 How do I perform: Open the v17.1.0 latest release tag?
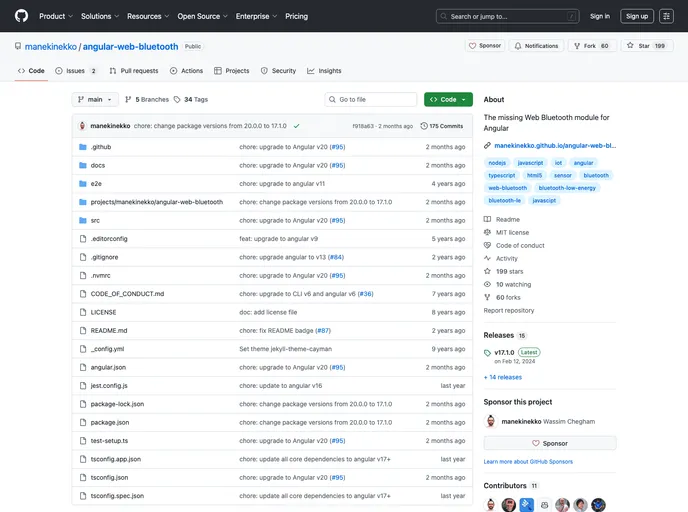click(x=504, y=353)
